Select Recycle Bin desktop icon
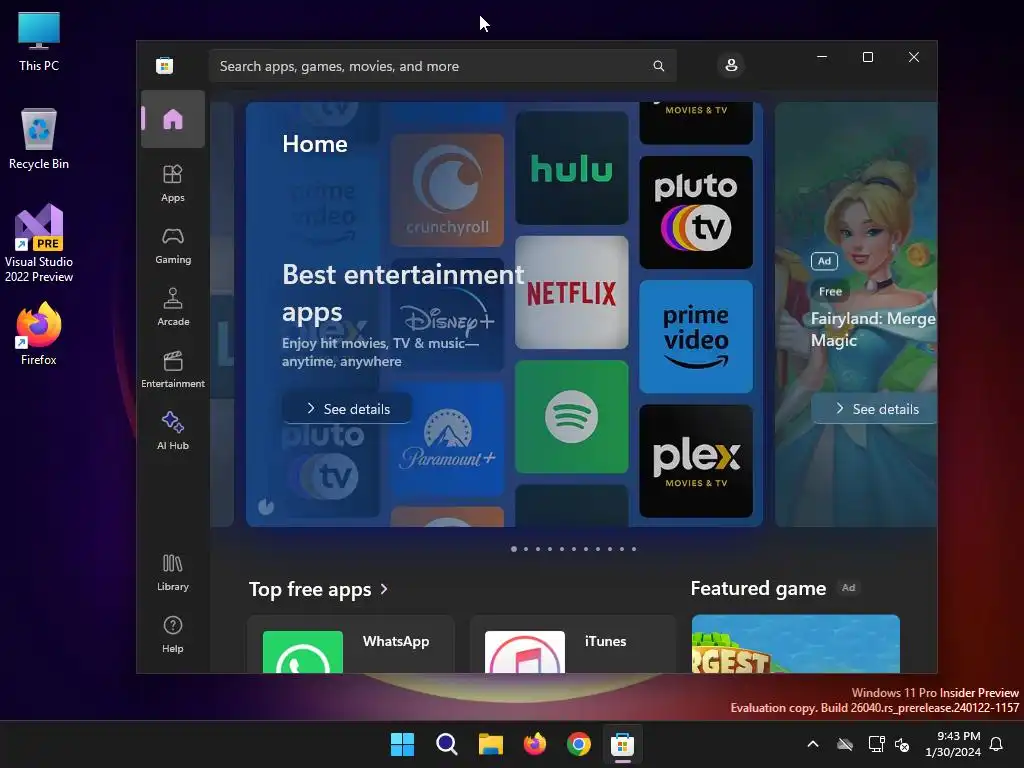The width and height of the screenshot is (1024, 768). [39, 139]
